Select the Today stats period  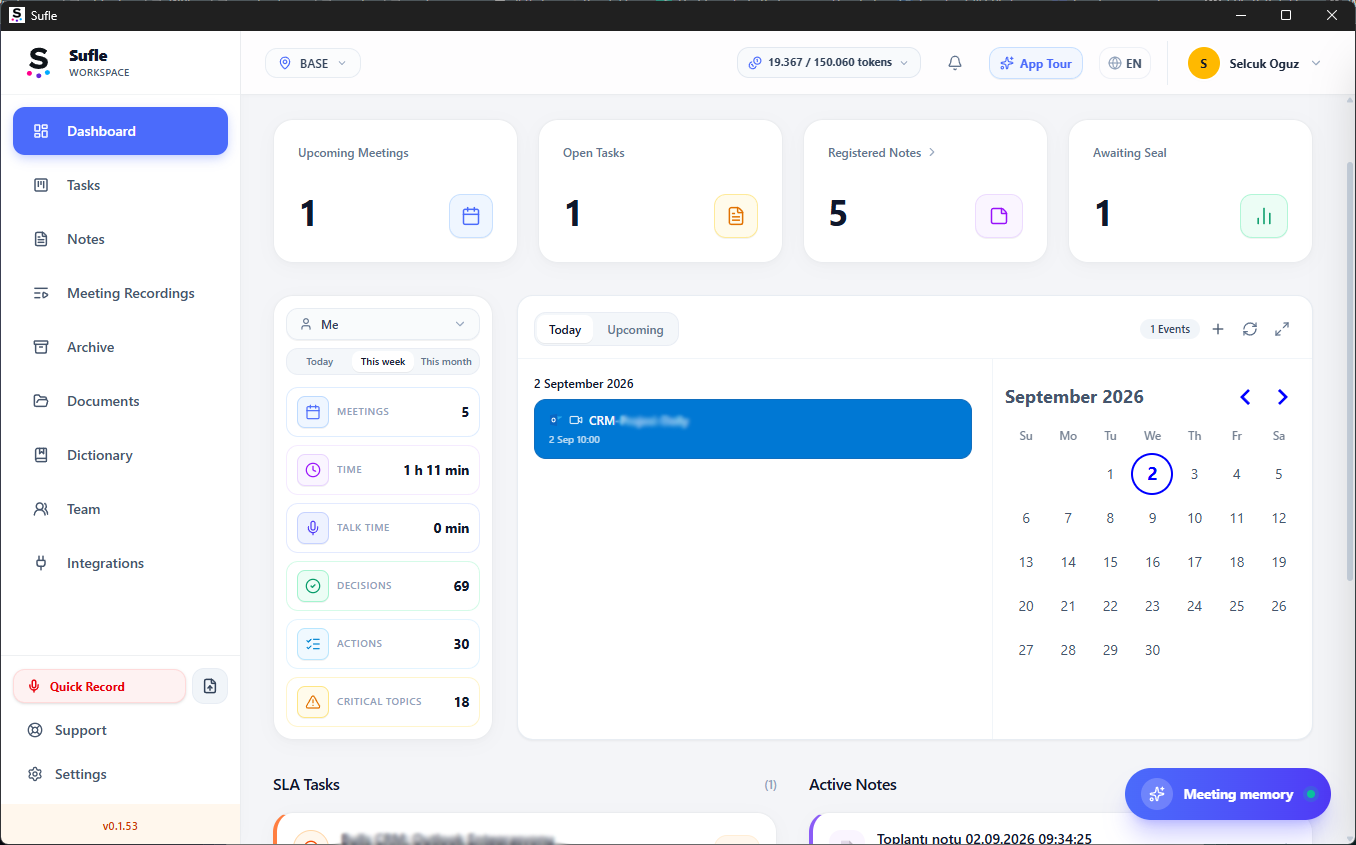coord(320,361)
